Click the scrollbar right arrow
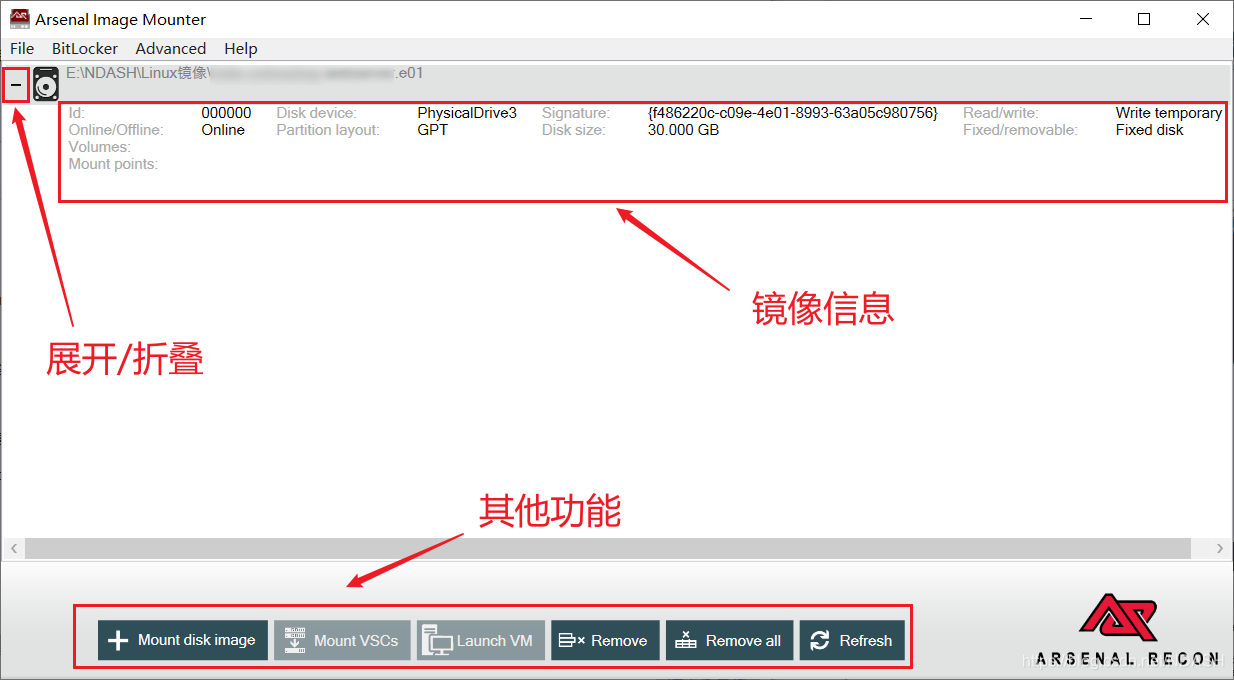 pyautogui.click(x=1220, y=548)
